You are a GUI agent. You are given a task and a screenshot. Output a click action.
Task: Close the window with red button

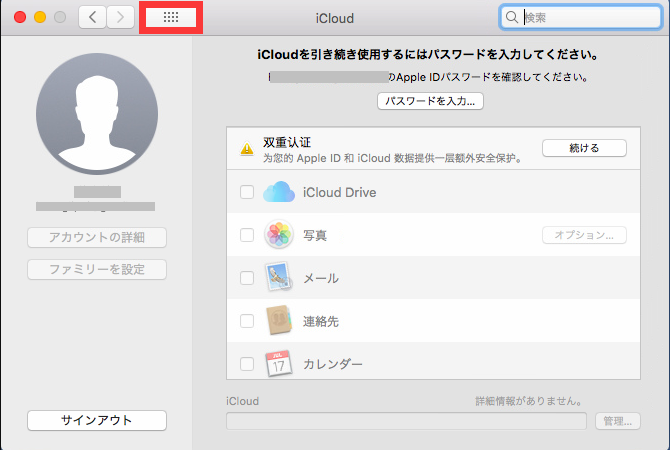pyautogui.click(x=20, y=17)
